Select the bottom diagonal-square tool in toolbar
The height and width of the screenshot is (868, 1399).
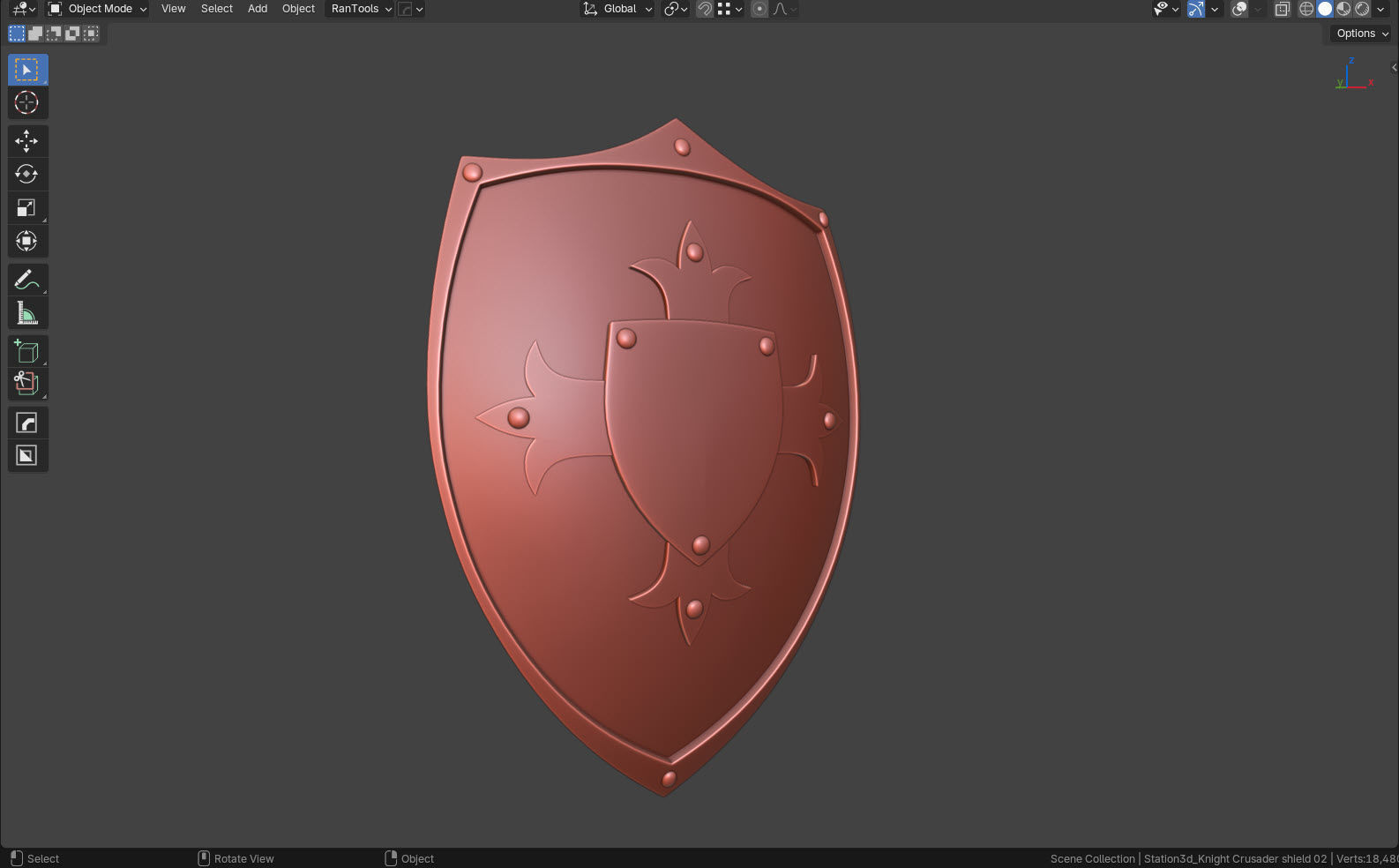(27, 456)
